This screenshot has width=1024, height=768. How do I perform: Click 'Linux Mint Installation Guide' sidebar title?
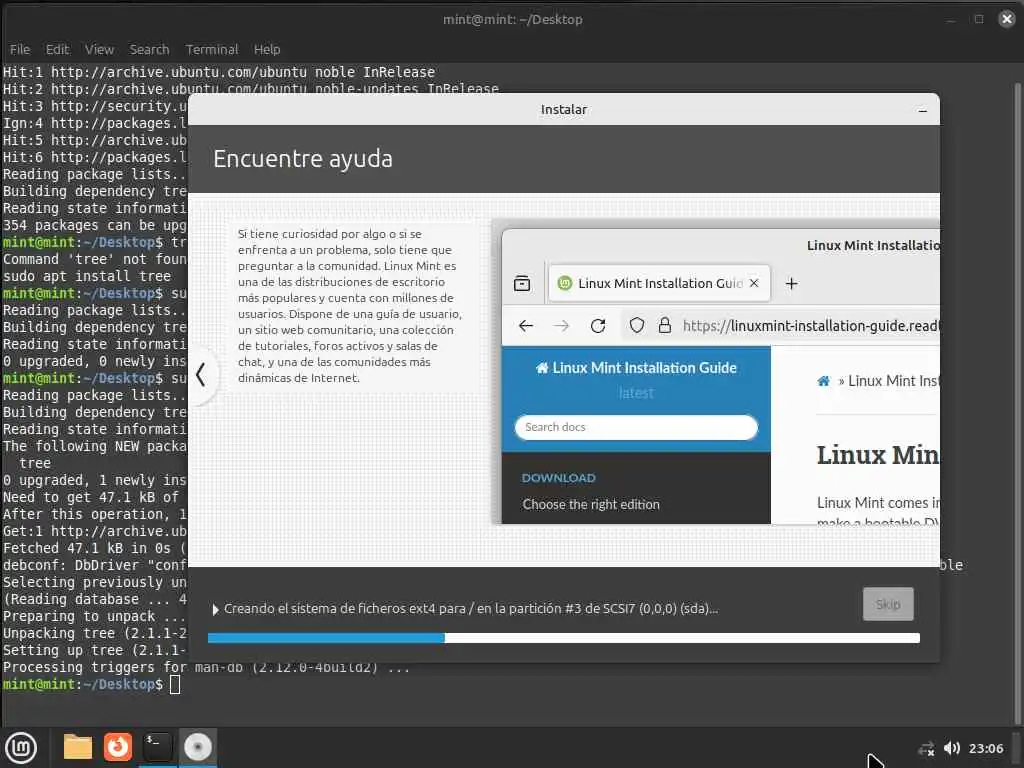coord(637,368)
